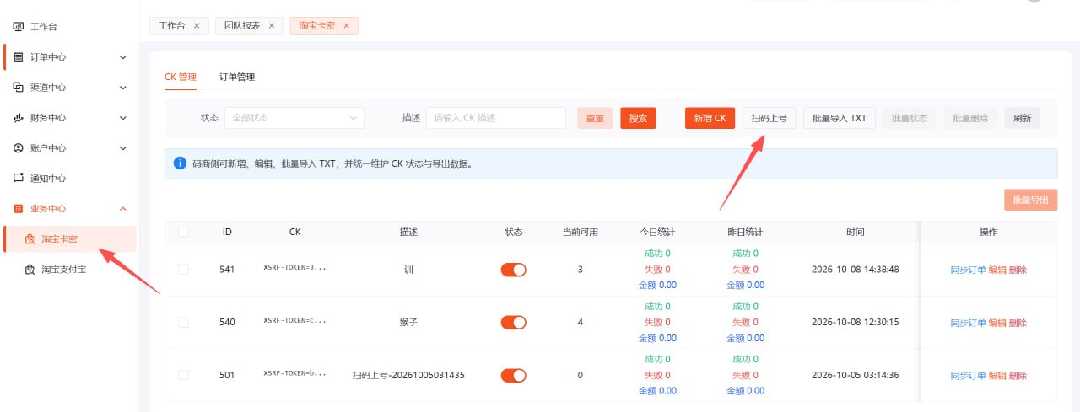Click the 渠道中心 sidebar icon
The height and width of the screenshot is (412, 1080).
coord(19,87)
